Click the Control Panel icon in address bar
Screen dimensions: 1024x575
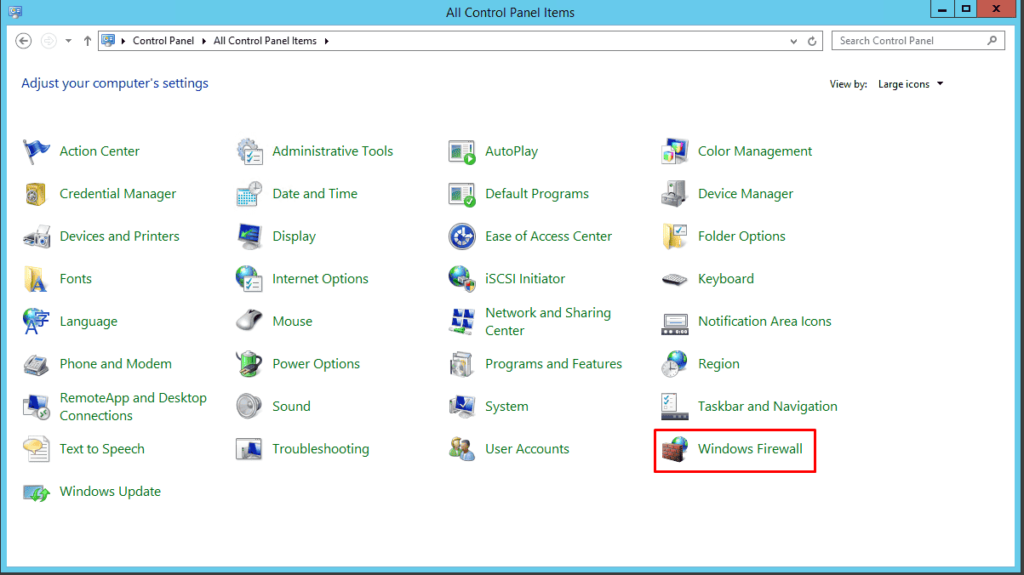tap(108, 41)
